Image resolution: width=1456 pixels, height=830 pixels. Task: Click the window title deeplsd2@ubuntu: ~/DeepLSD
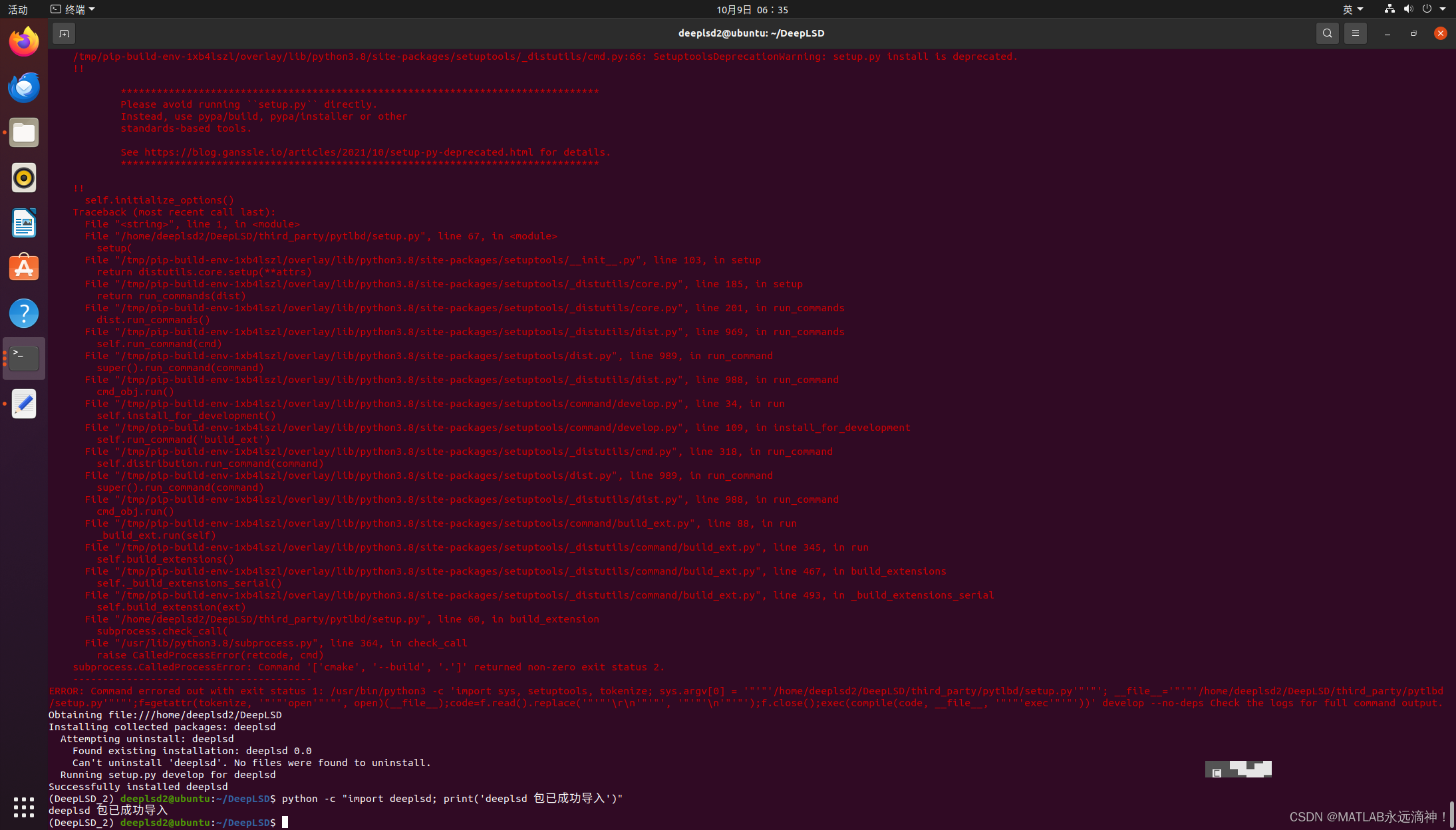coord(751,33)
